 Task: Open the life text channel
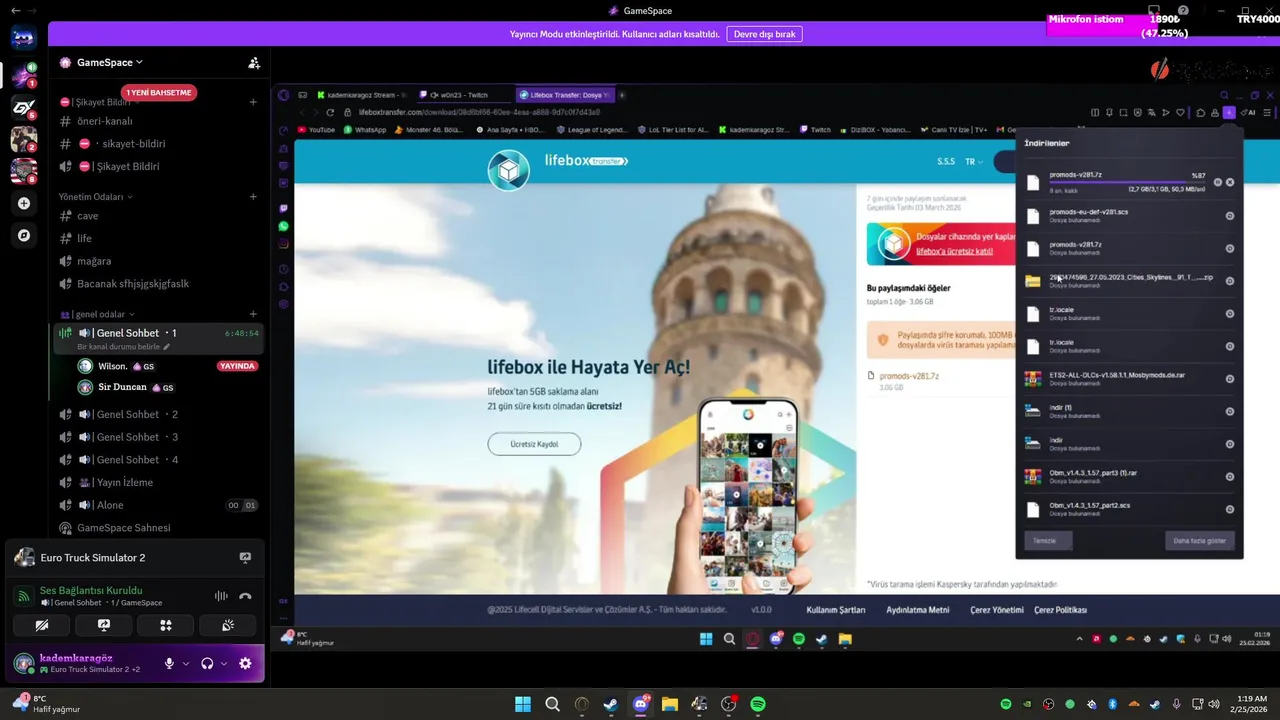click(158, 238)
